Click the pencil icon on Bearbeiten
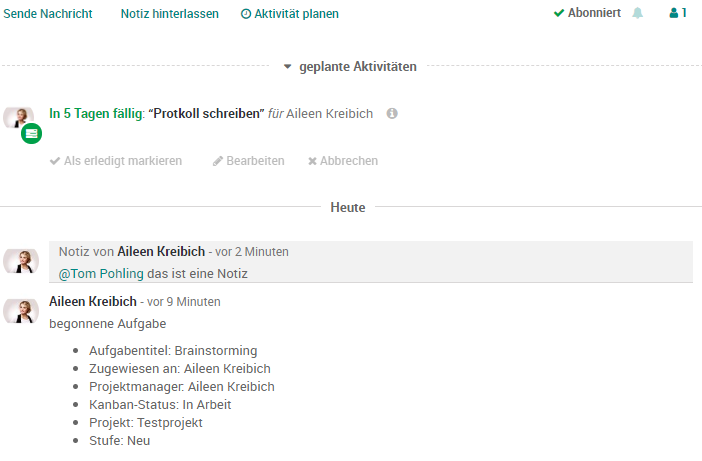Image resolution: width=702 pixels, height=461 pixels. (218, 161)
